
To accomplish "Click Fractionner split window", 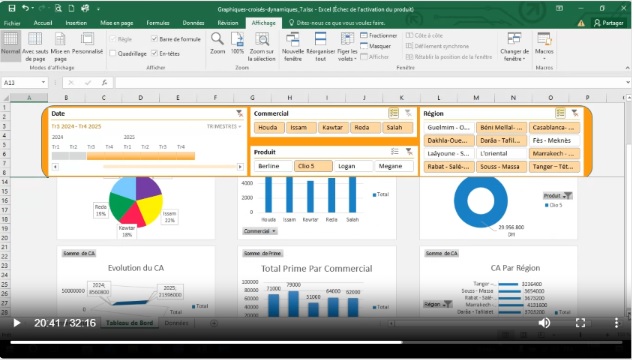I will pos(379,36).
